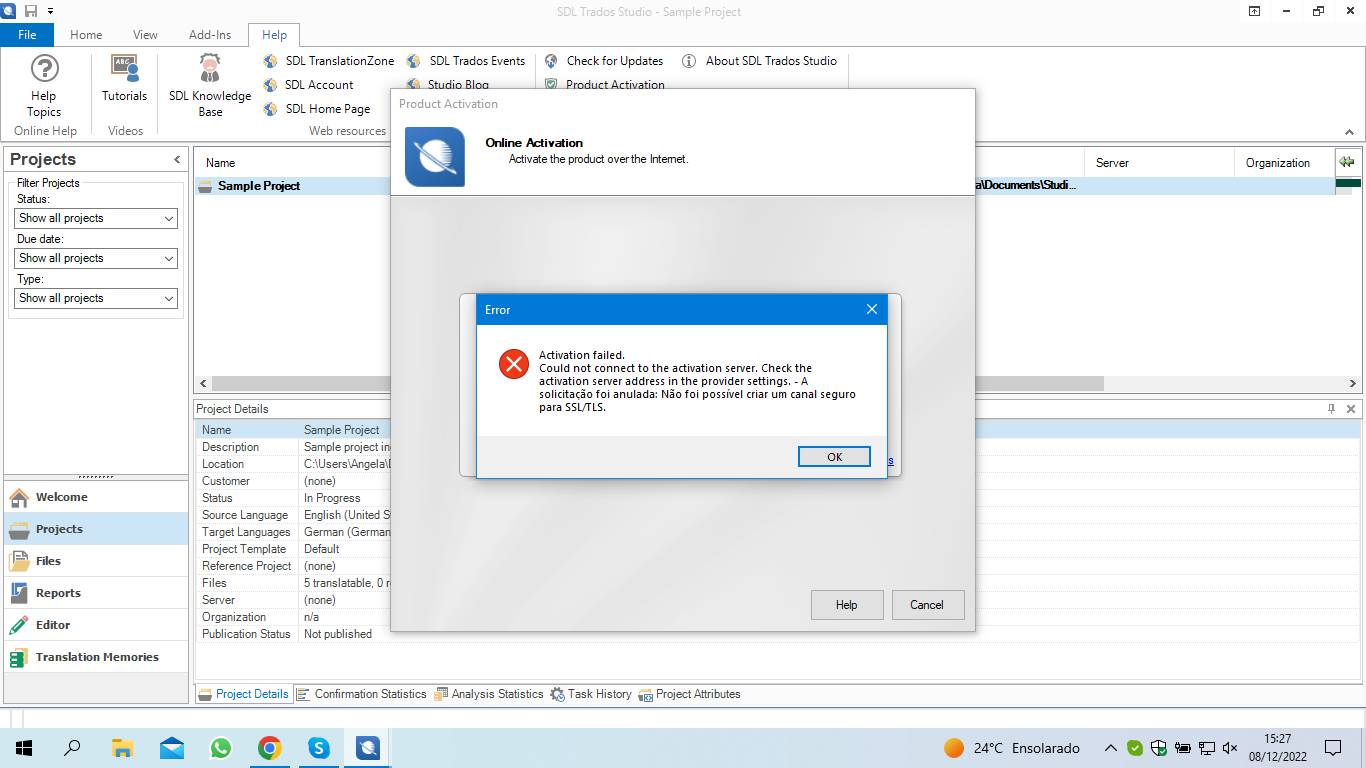This screenshot has width=1366, height=768.
Task: Open the Type filter dropdown
Action: pos(95,298)
